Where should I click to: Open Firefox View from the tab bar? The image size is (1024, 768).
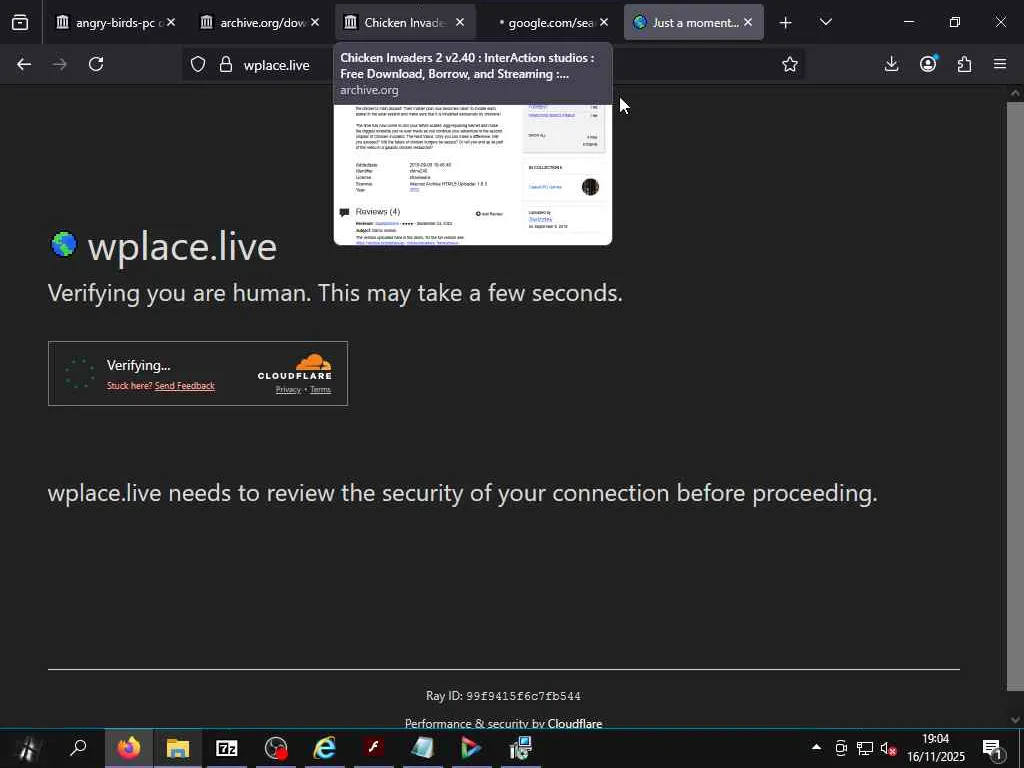[x=20, y=22]
